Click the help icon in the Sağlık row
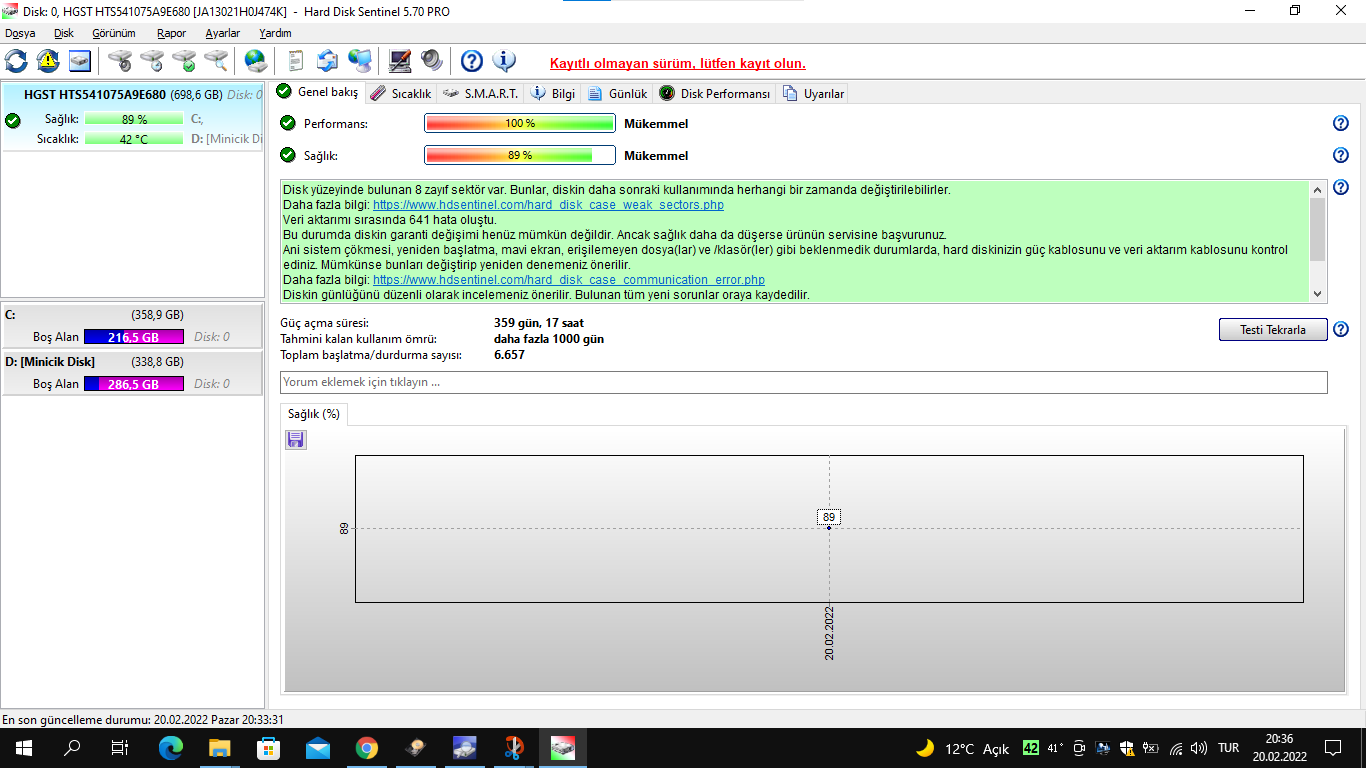The height and width of the screenshot is (768, 1366). pos(1341,155)
